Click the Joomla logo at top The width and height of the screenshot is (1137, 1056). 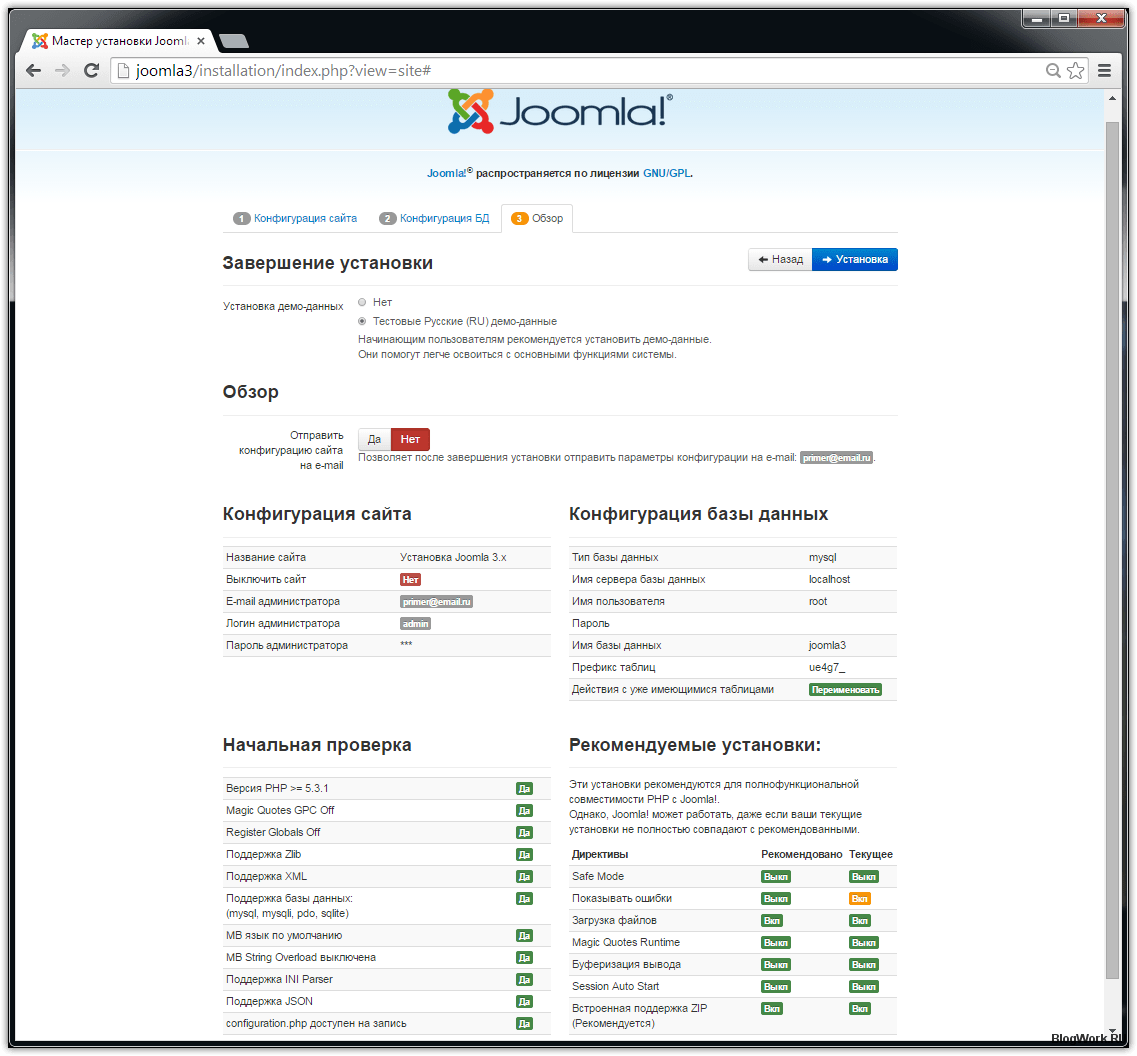point(560,112)
